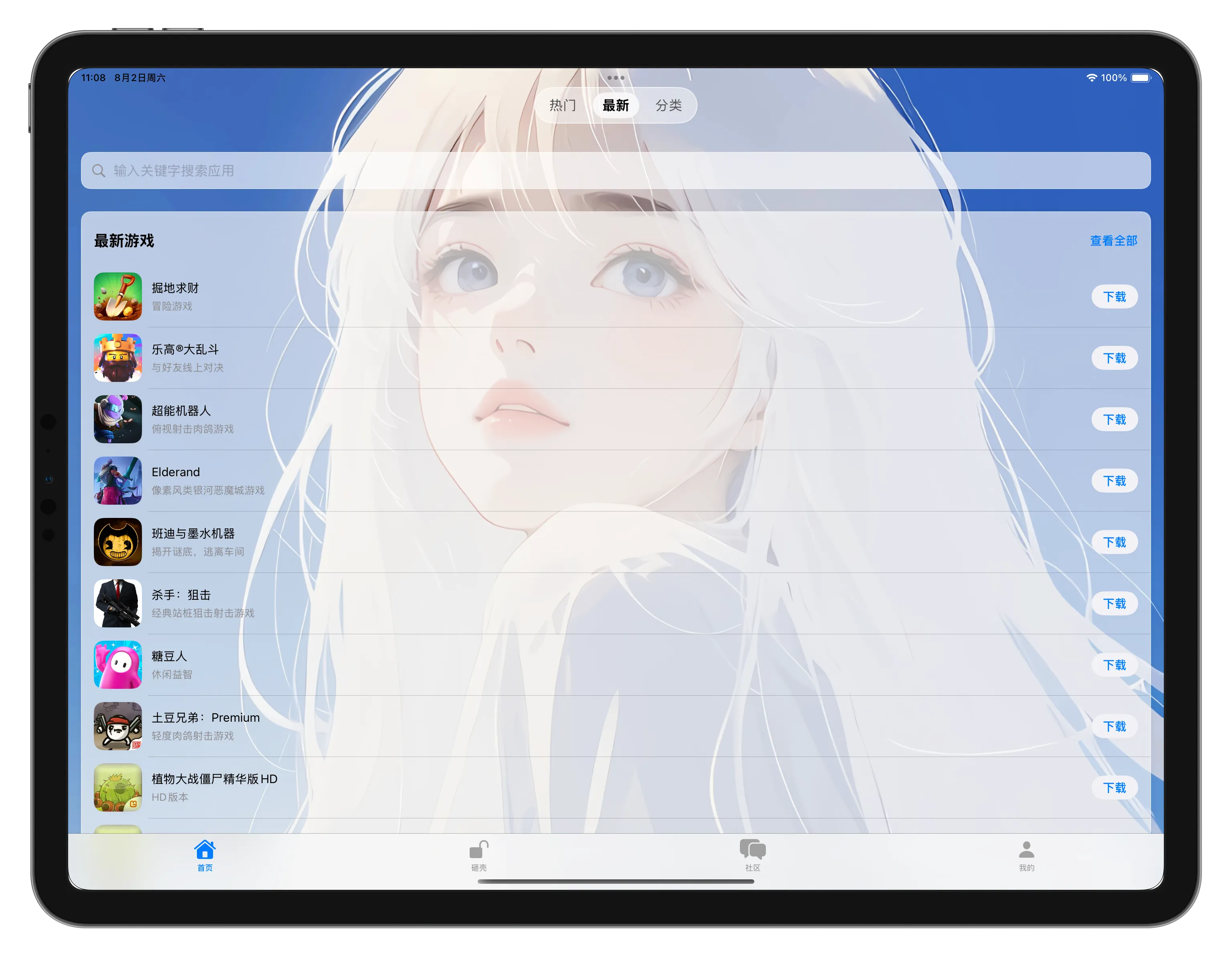Select the 植物大战僵尸精华版 HD title
The width and height of the screenshot is (1232, 958).
point(215,779)
